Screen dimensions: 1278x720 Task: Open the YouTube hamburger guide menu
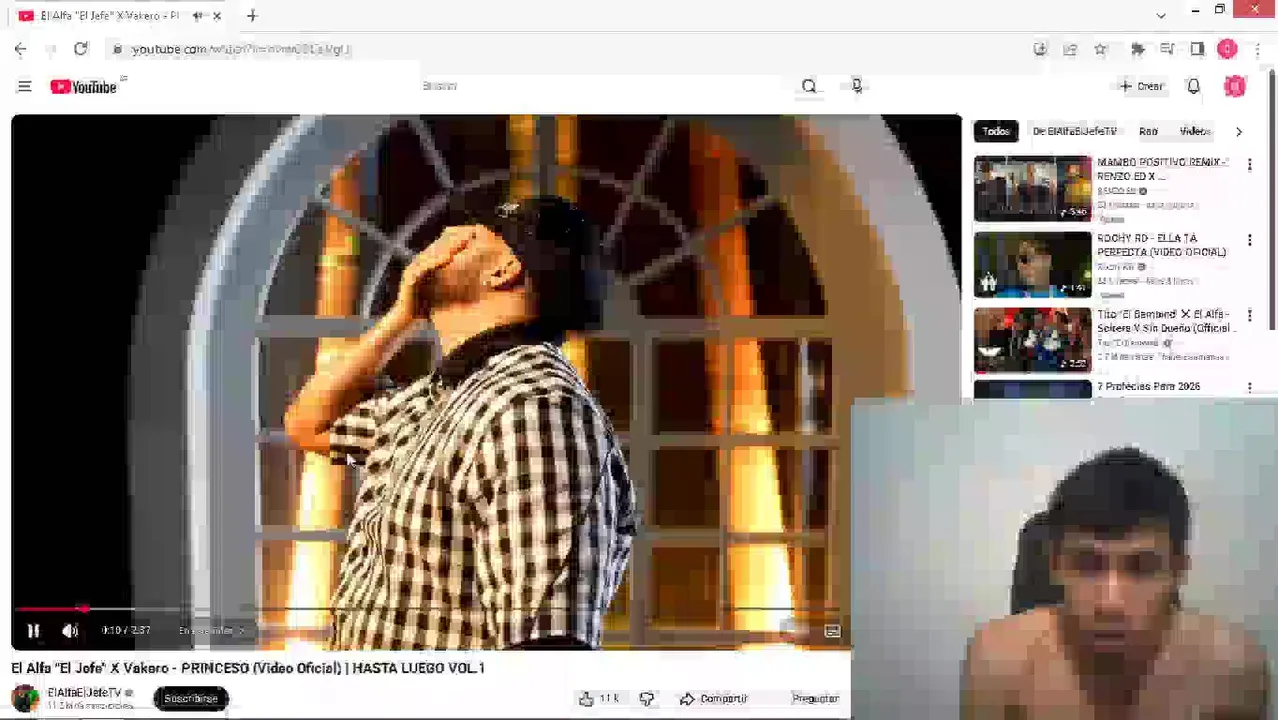tap(24, 87)
